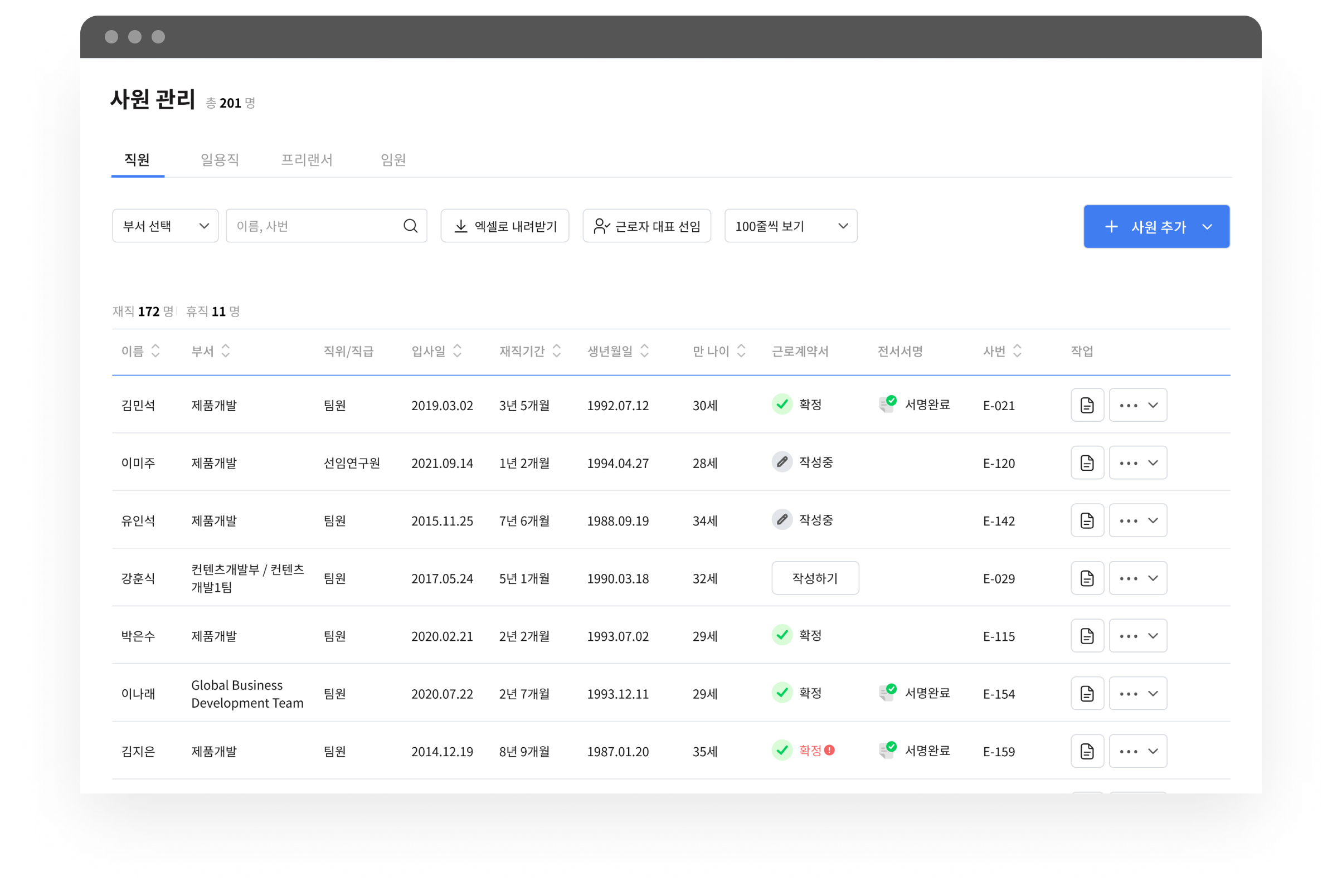Click green 확정 check icon for 박은수
1342x896 pixels.
[782, 635]
